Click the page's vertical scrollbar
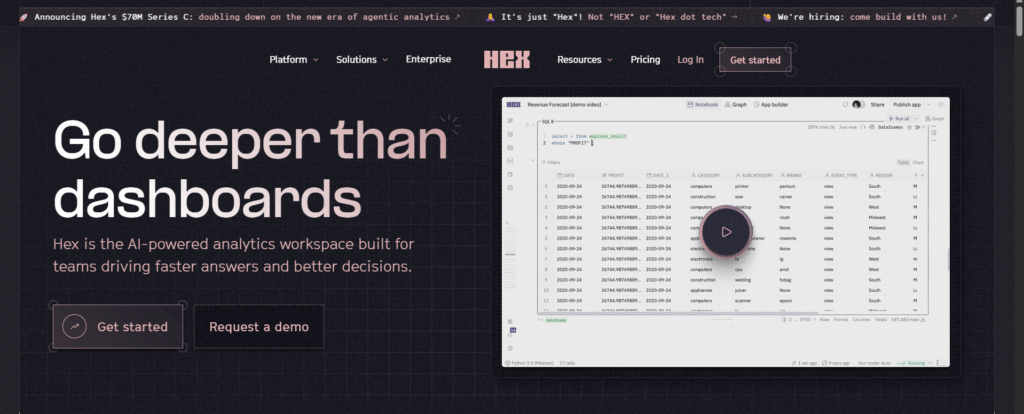This screenshot has width=1024, height=414. (1019, 20)
